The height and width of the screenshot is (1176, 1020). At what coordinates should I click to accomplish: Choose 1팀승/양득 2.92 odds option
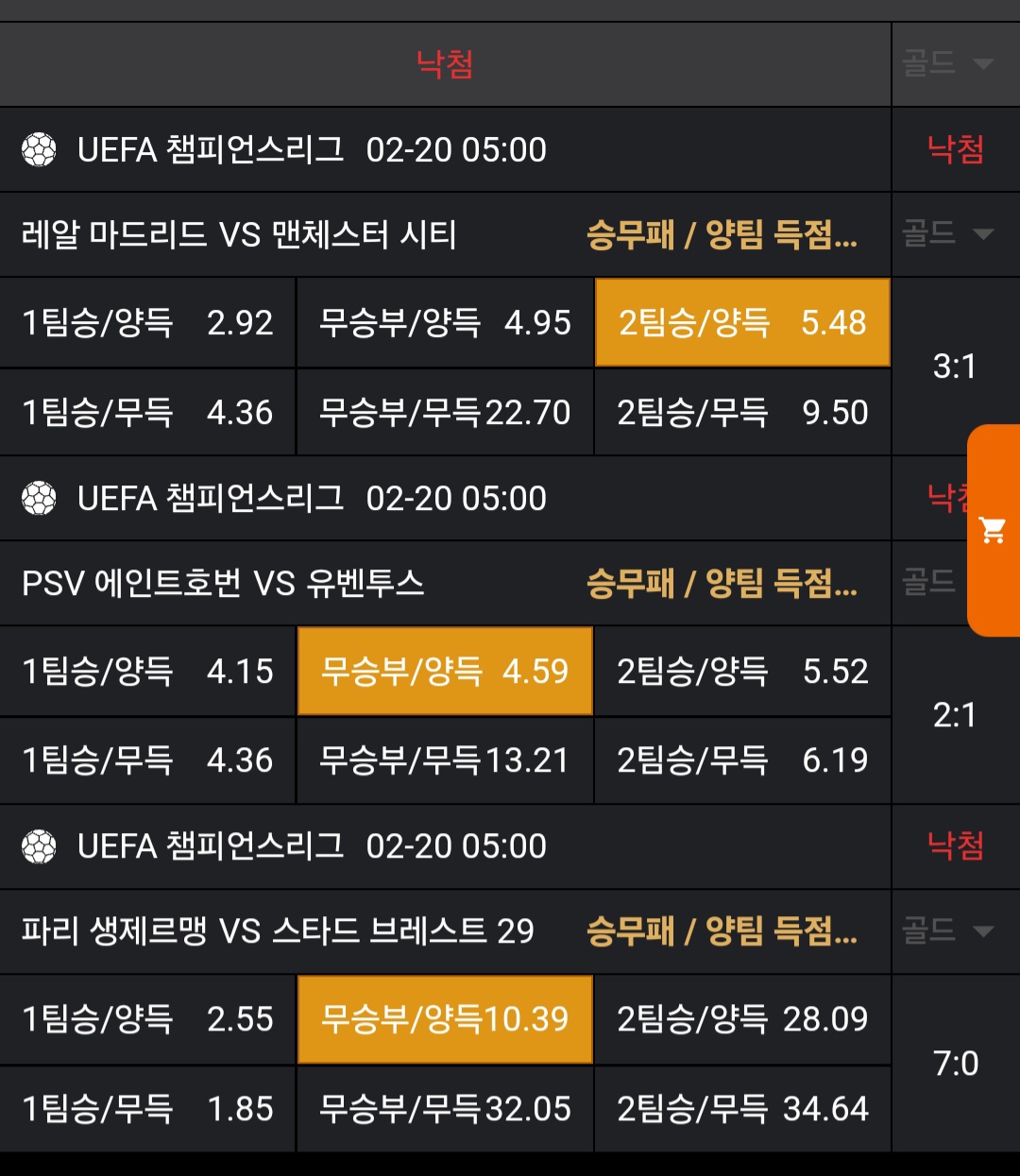pos(147,323)
